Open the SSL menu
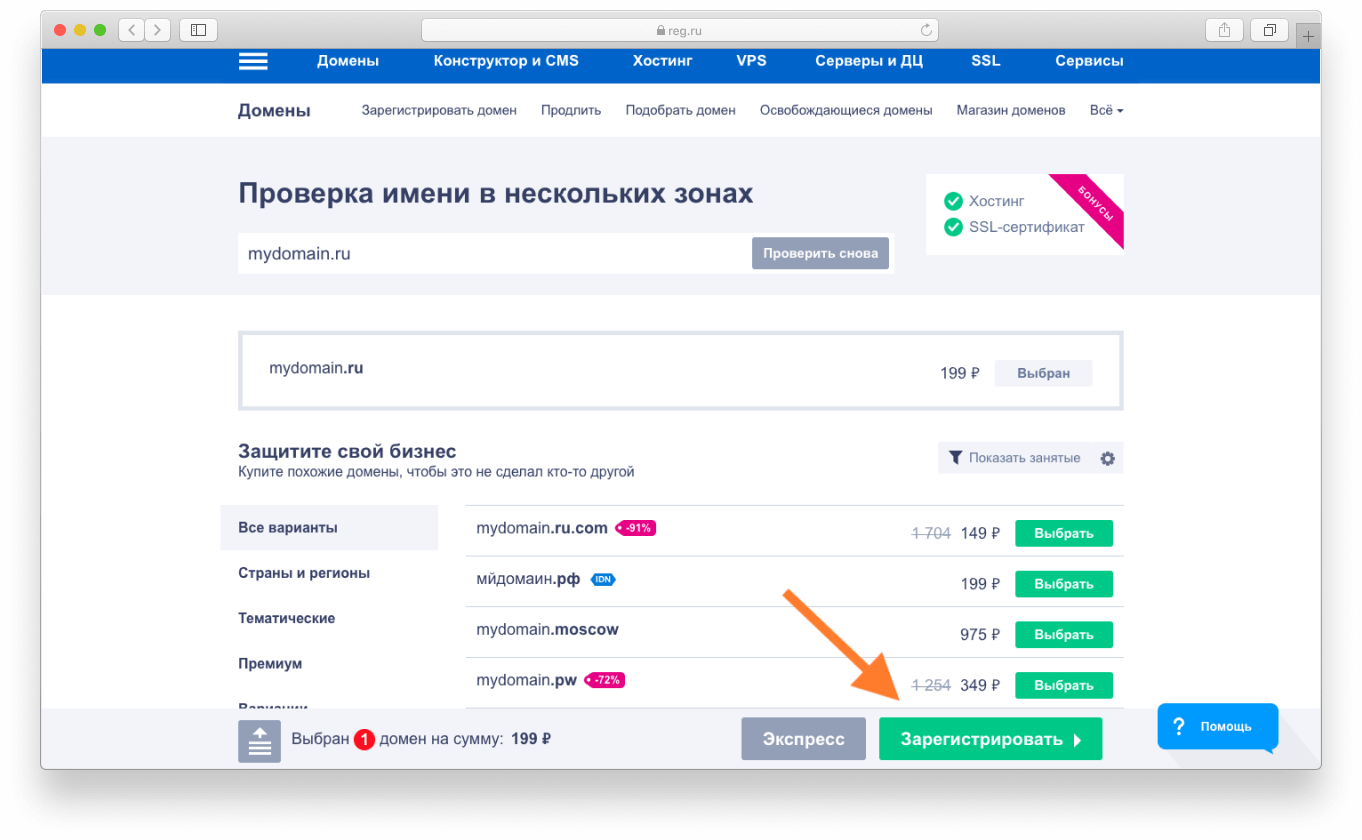This screenshot has width=1362, height=840. point(985,61)
